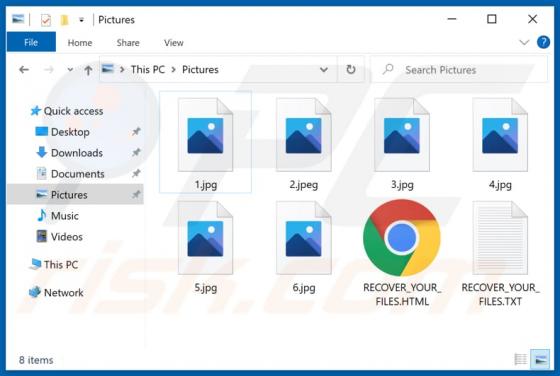This screenshot has height=376, width=560.
Task: Select the 2.jpeg image file
Action: (304, 143)
